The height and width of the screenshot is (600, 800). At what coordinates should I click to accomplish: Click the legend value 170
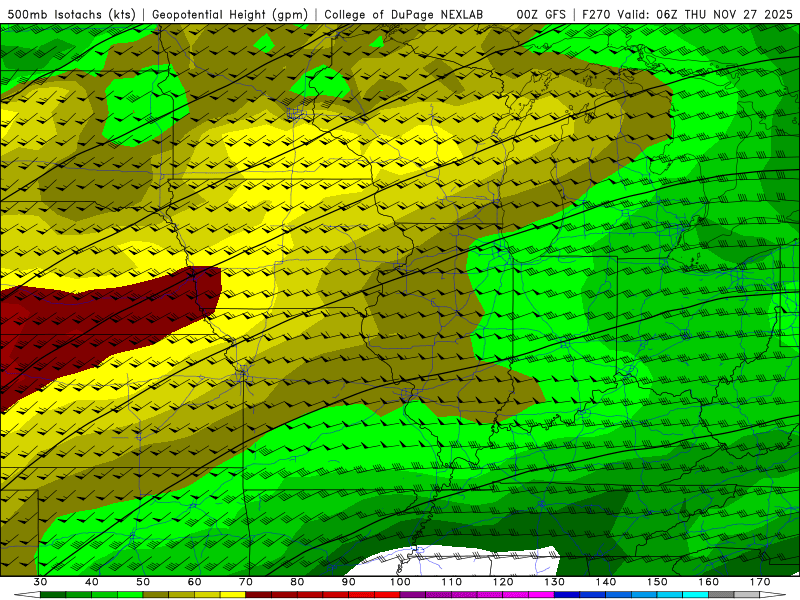[760, 582]
